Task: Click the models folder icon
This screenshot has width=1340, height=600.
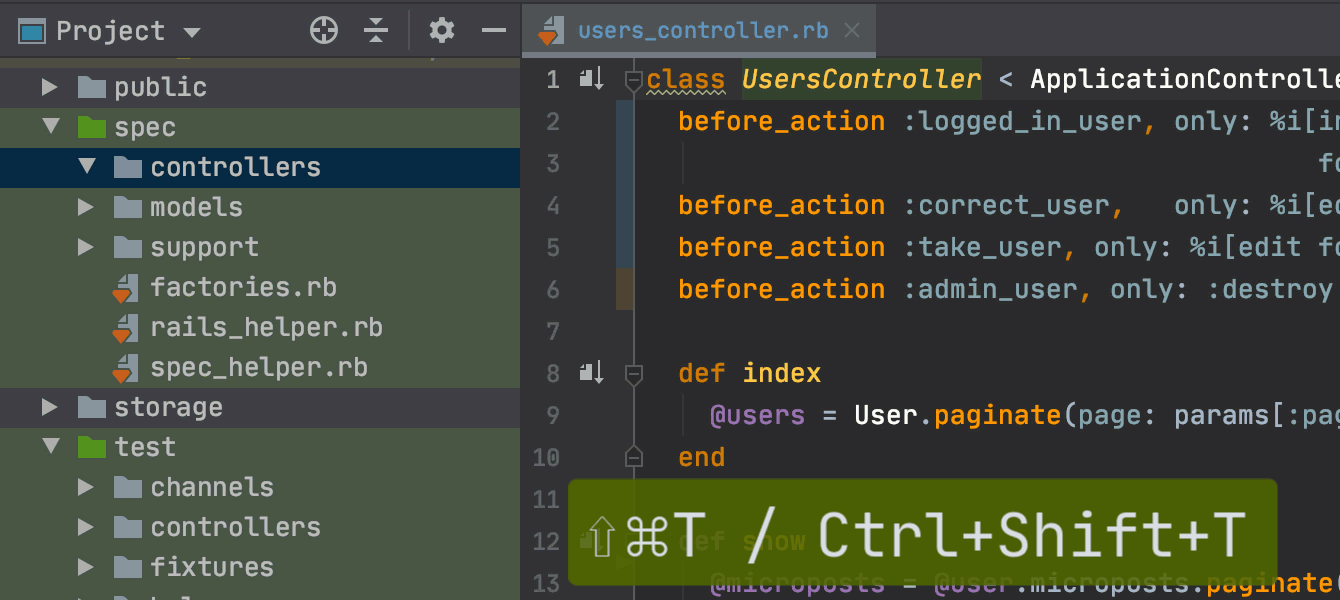Action: pos(128,207)
